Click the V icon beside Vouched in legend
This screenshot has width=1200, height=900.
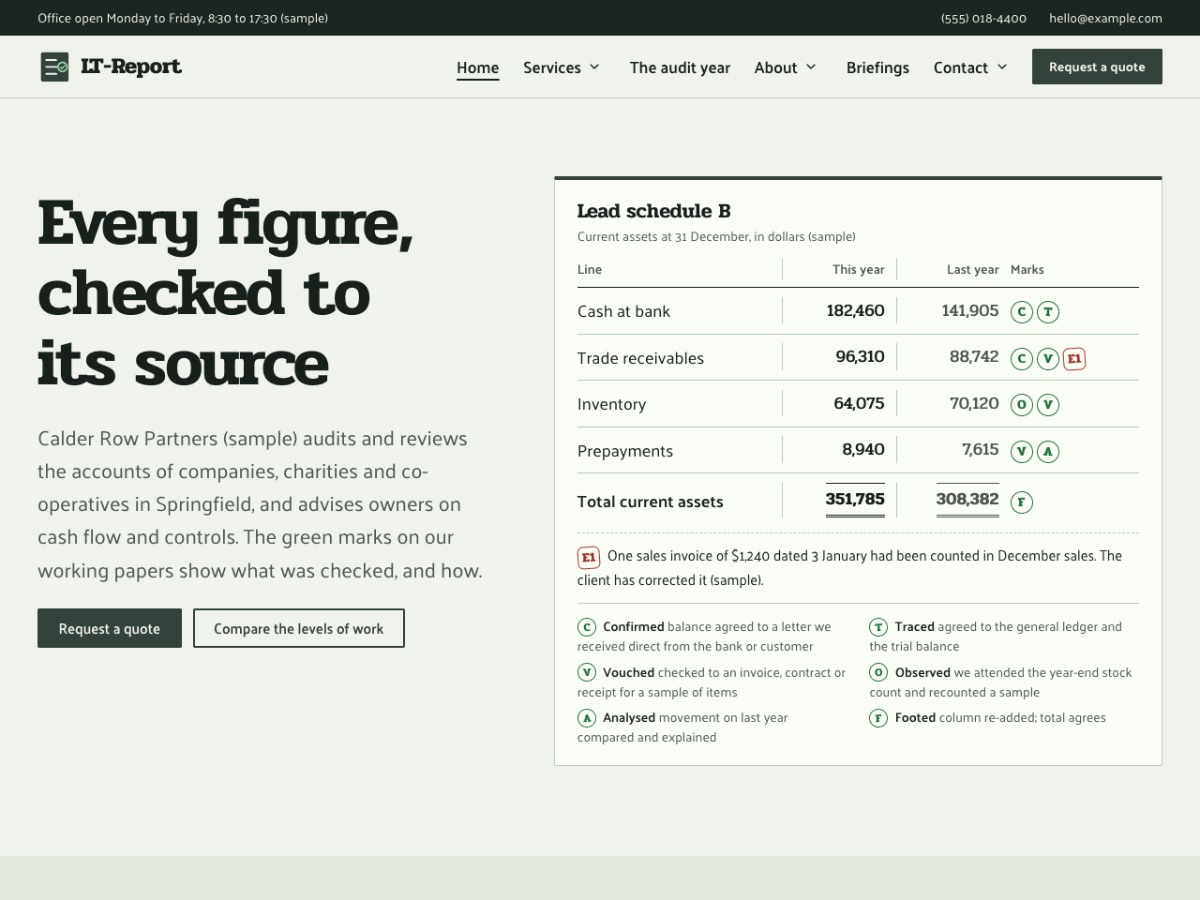[587, 673]
